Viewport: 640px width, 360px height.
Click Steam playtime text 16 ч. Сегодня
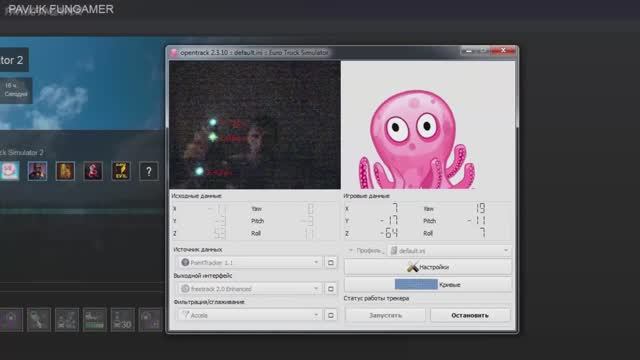16,90
